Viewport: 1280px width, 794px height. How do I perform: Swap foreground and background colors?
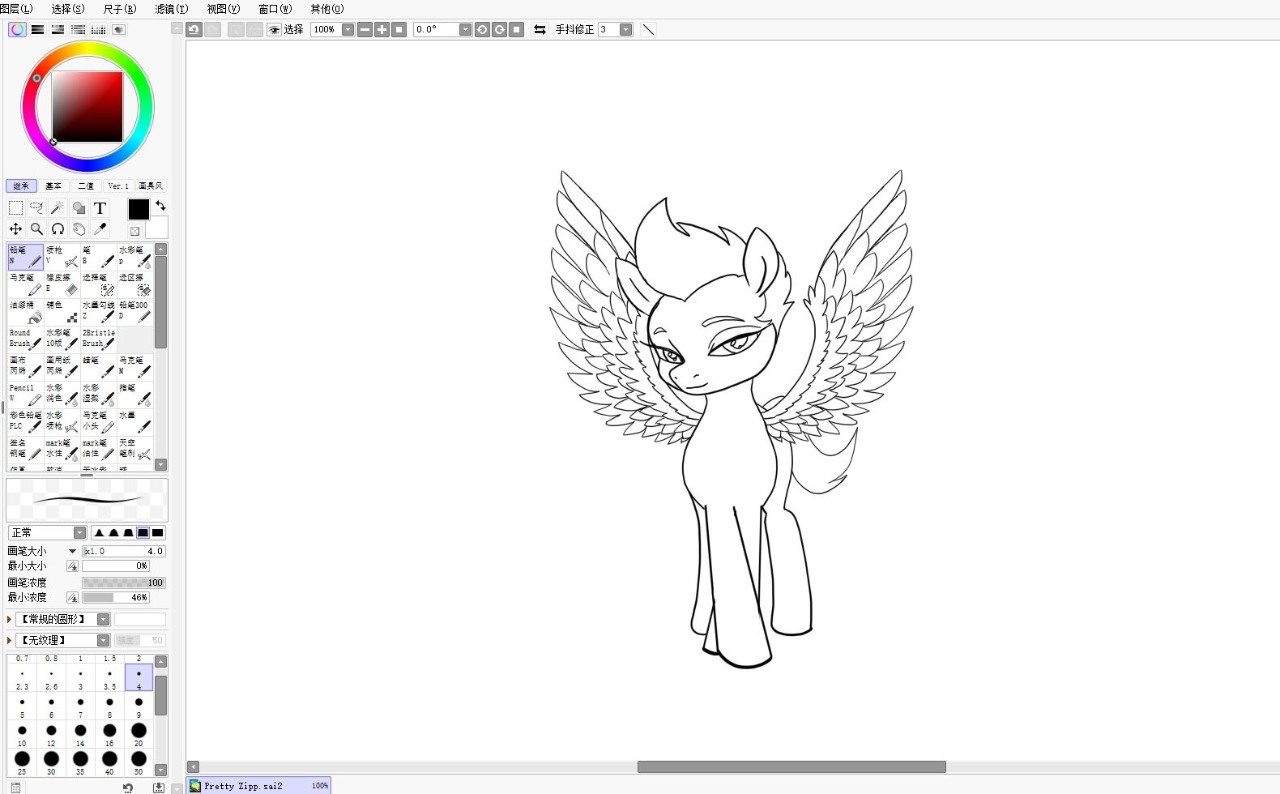point(160,205)
